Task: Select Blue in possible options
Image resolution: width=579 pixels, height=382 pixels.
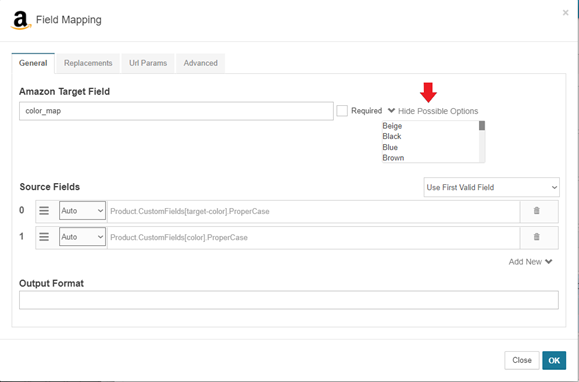Action: tap(390, 147)
